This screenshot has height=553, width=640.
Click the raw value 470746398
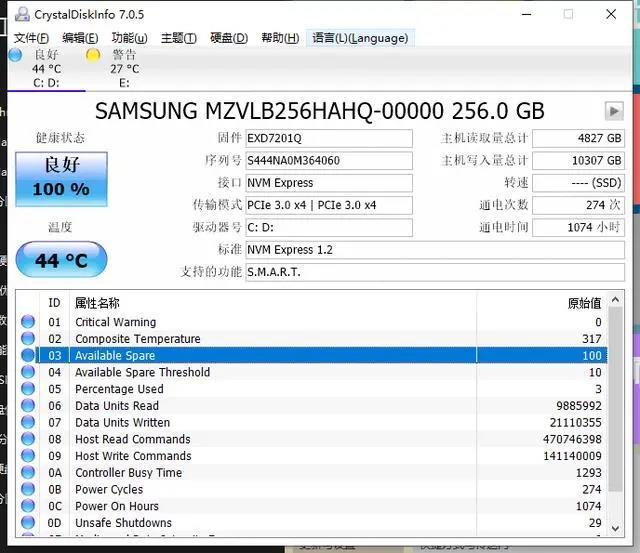tap(572, 439)
